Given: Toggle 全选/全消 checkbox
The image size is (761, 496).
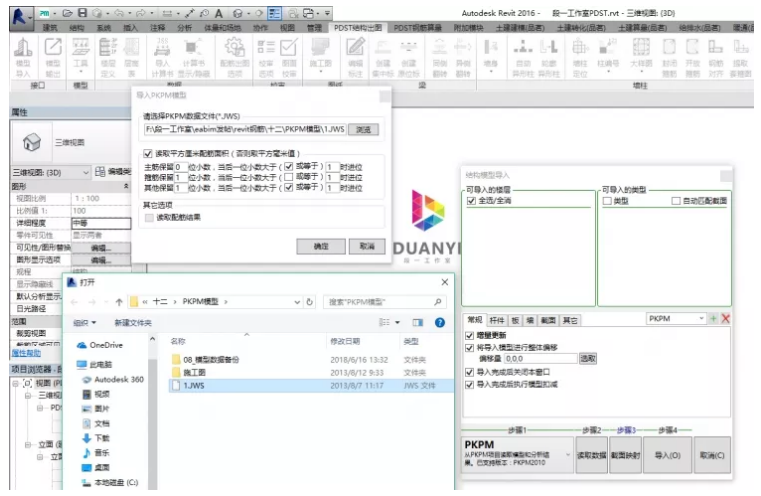Looking at the screenshot, I should point(471,200).
